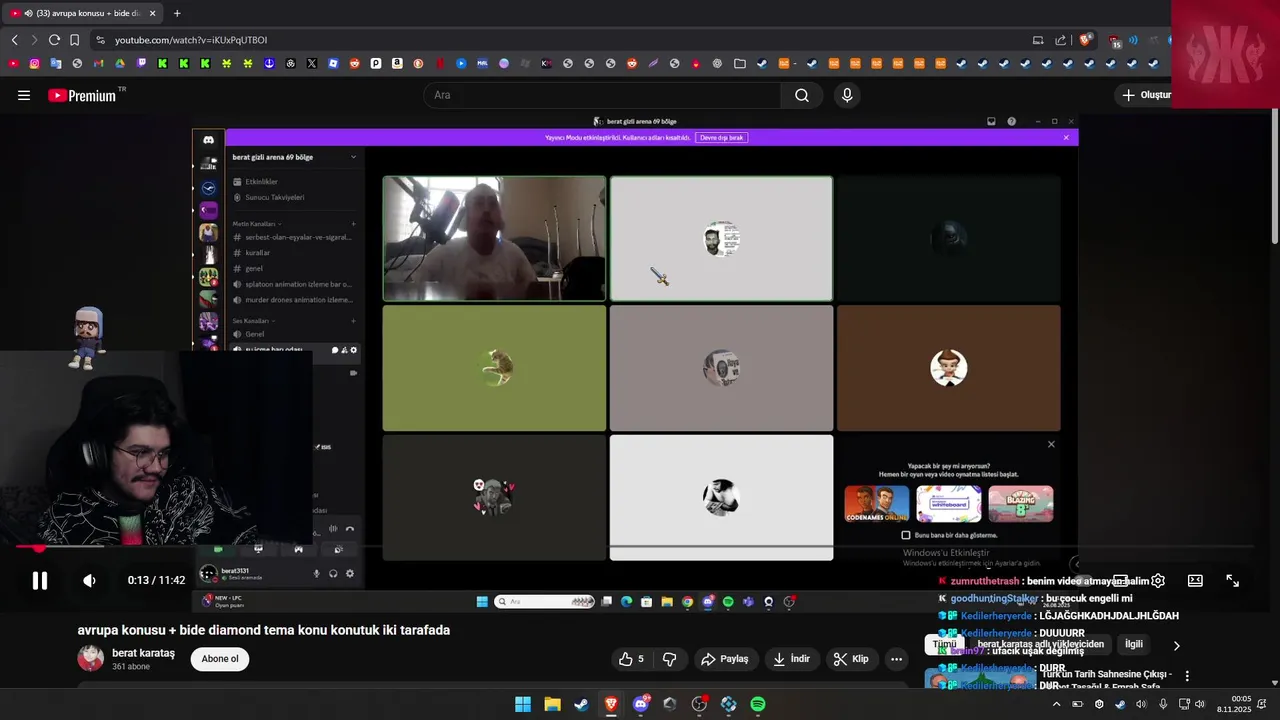
Task: Subscribe using the Abone ol button
Action: click(x=220, y=659)
